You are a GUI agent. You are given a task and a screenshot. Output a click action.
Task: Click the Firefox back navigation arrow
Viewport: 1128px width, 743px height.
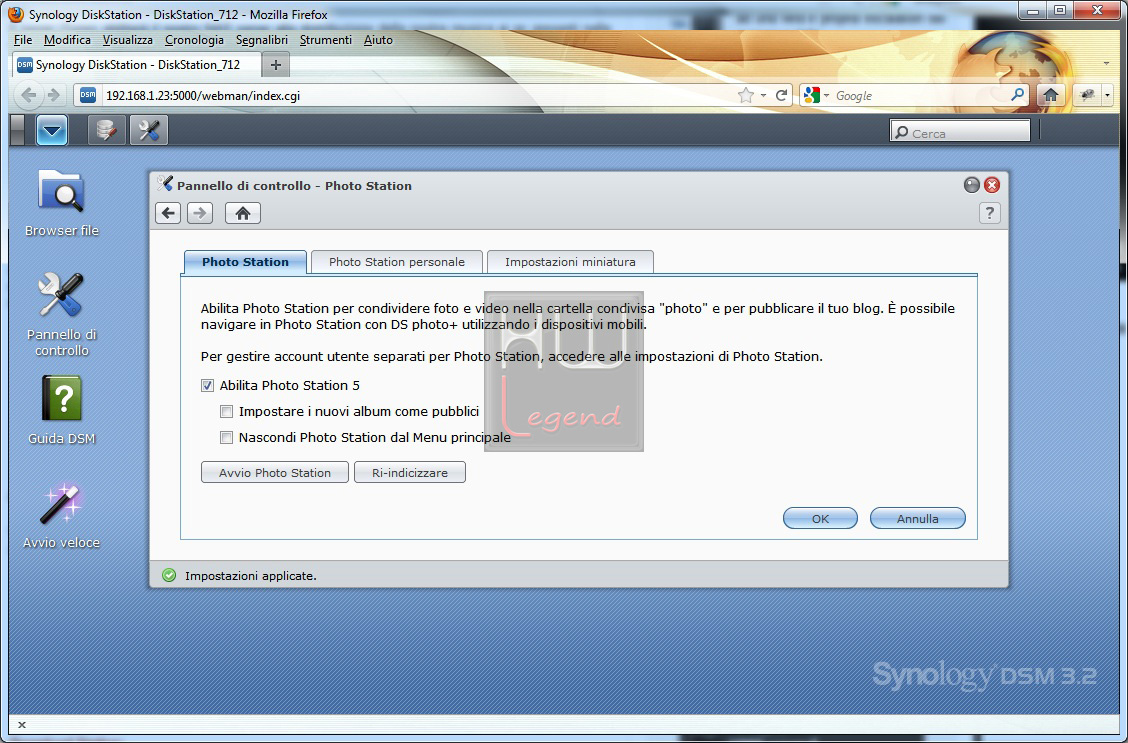point(29,95)
